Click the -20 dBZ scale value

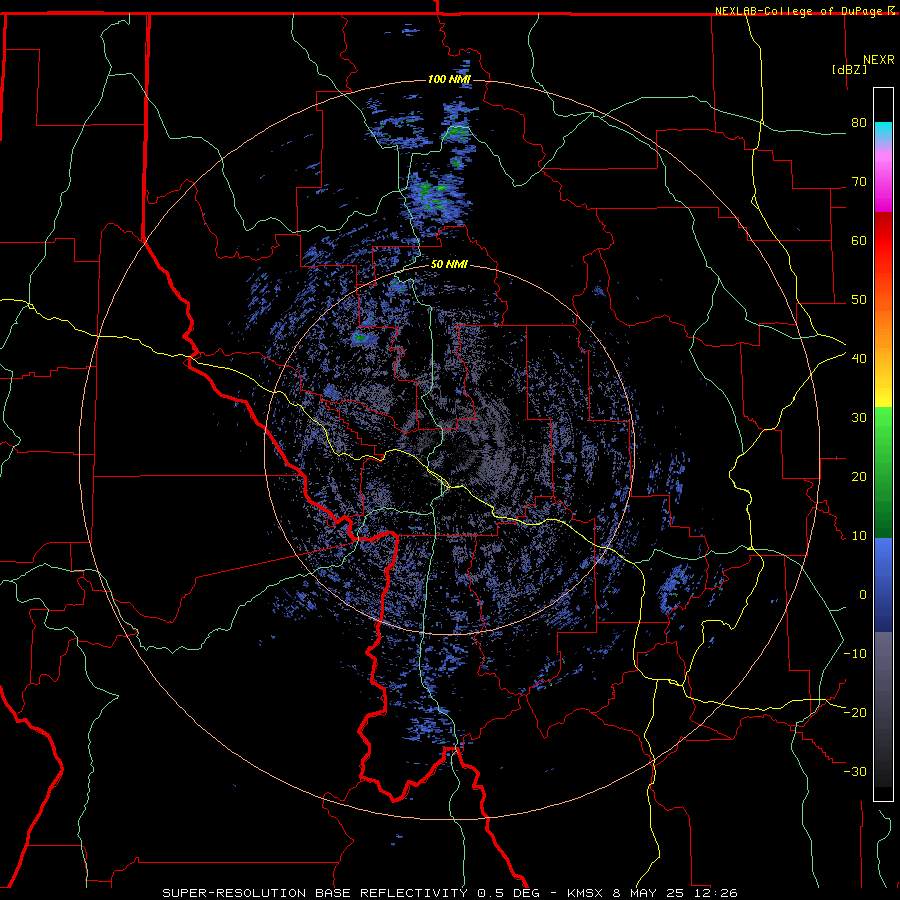[855, 713]
